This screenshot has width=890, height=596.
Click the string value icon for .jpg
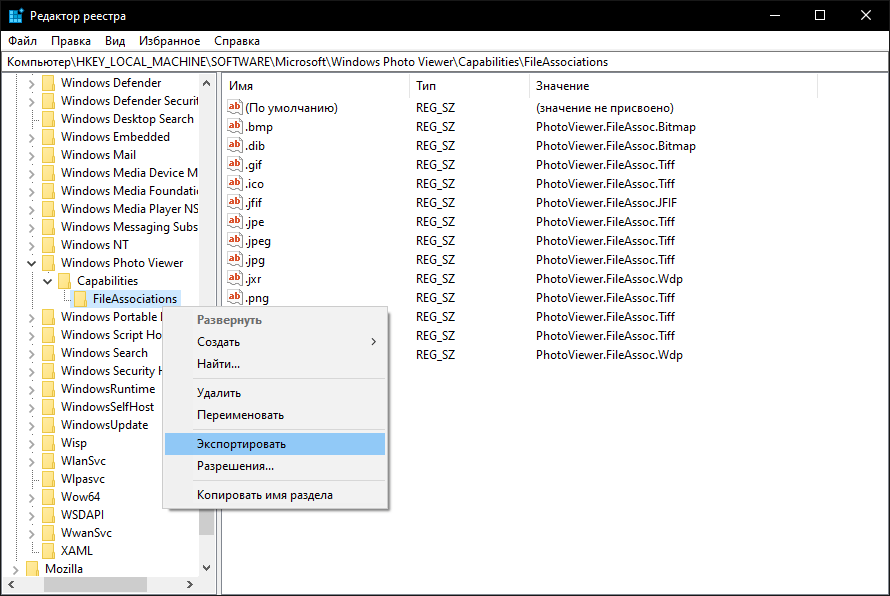(x=235, y=259)
